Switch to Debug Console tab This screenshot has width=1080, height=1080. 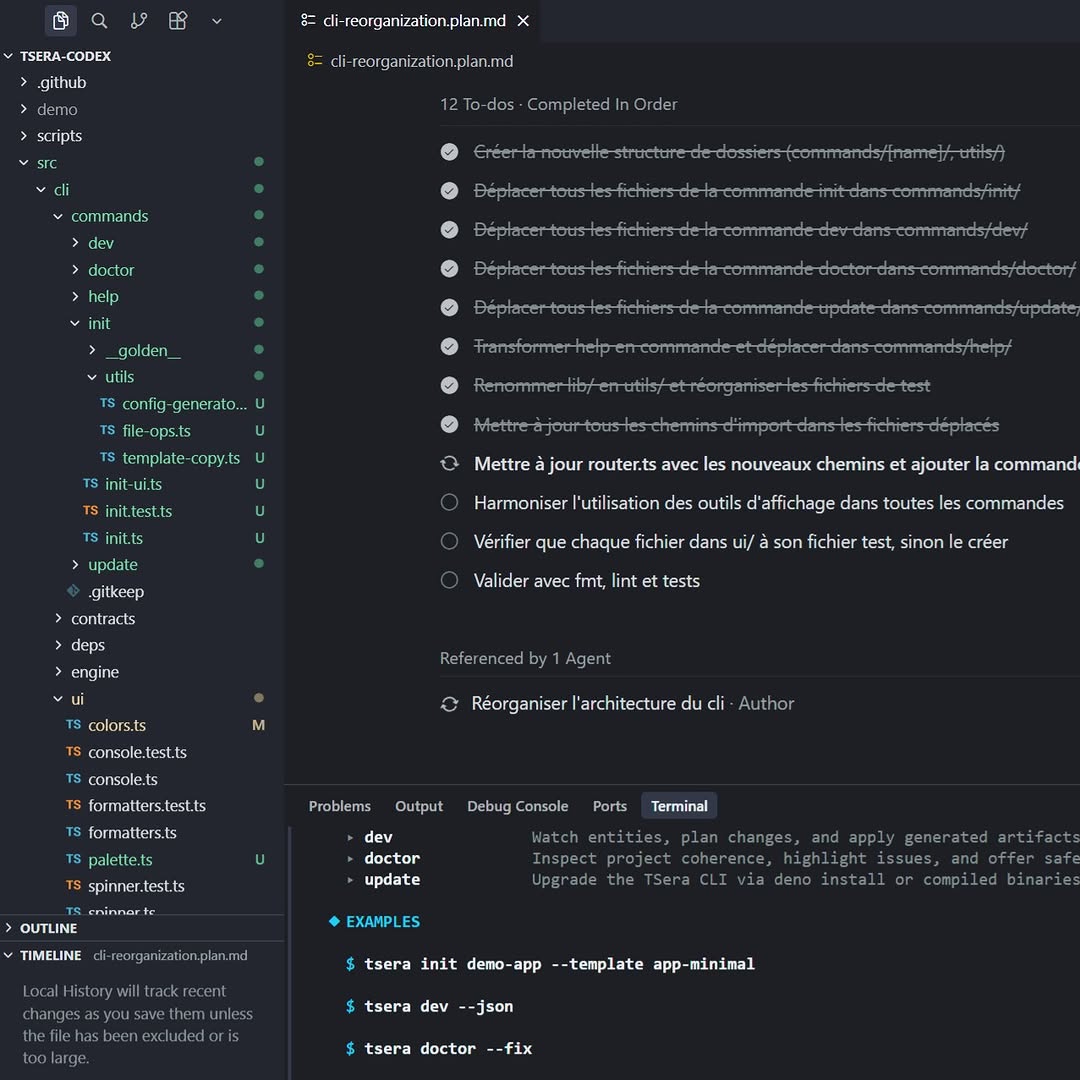coord(517,806)
